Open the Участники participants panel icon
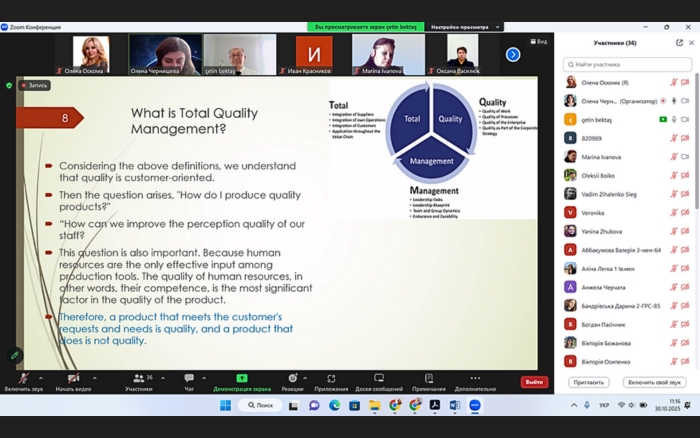Image resolution: width=700 pixels, height=438 pixels. click(x=138, y=379)
